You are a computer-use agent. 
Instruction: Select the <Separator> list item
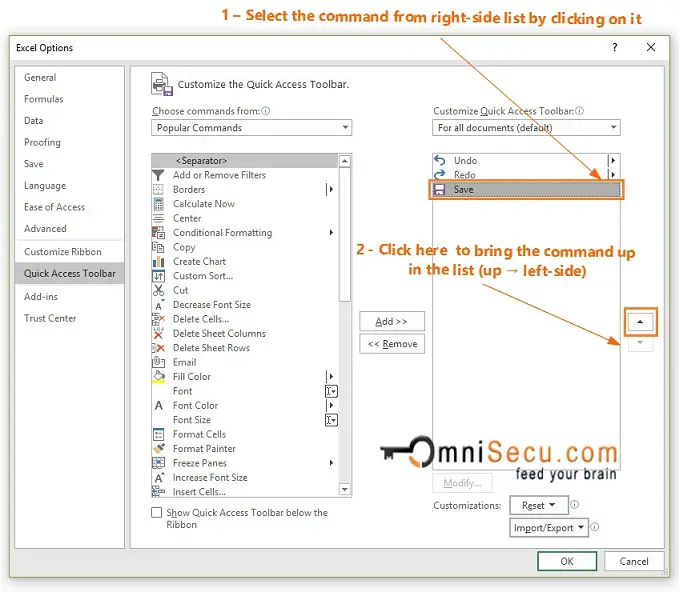(x=245, y=161)
